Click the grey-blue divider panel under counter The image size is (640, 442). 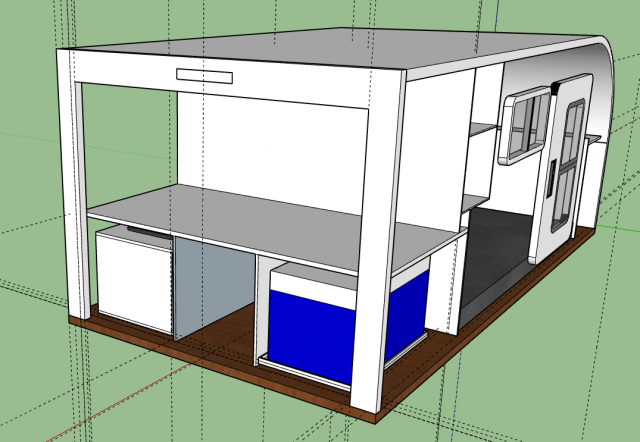(212, 286)
